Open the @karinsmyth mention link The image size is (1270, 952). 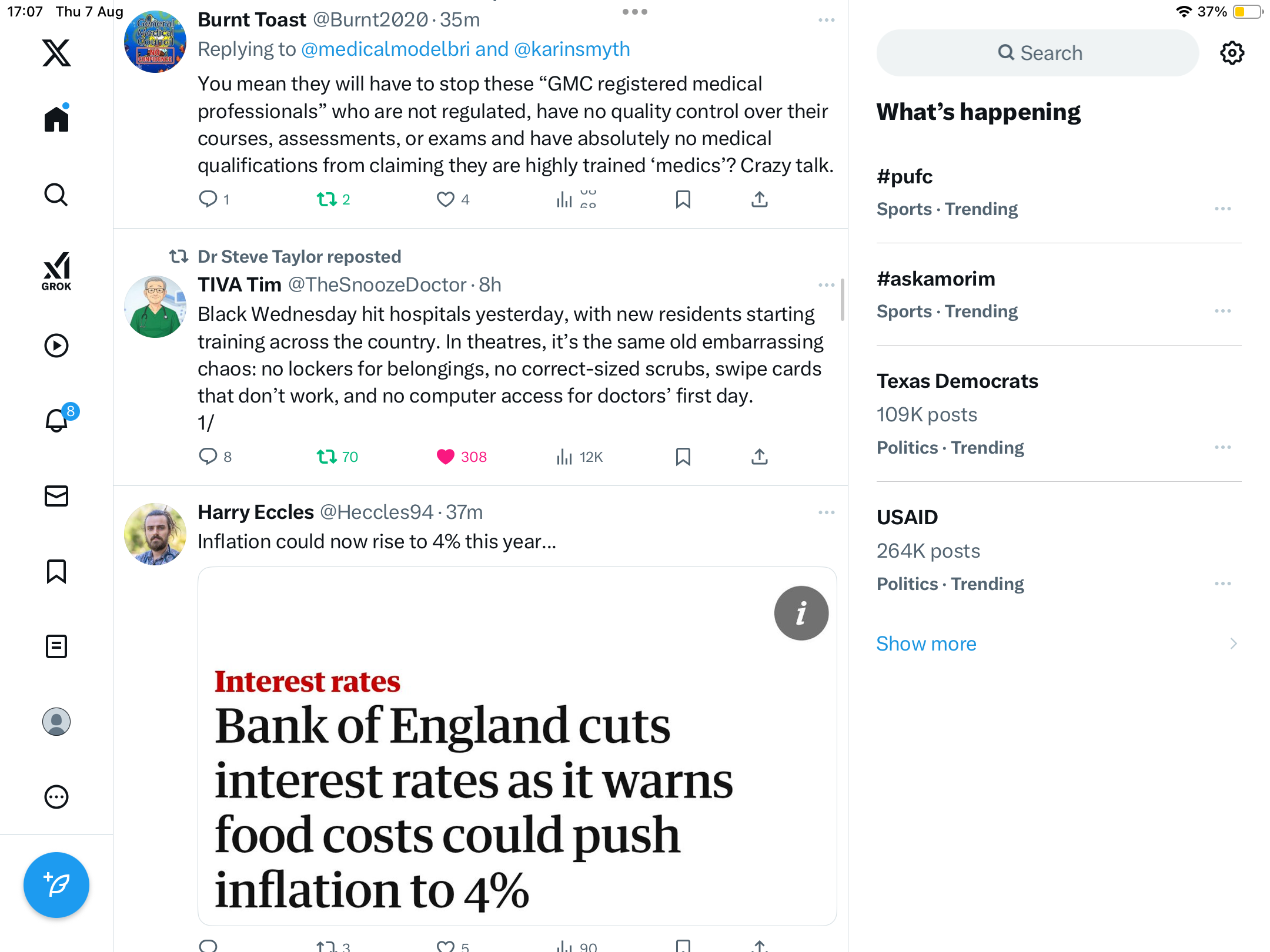571,49
